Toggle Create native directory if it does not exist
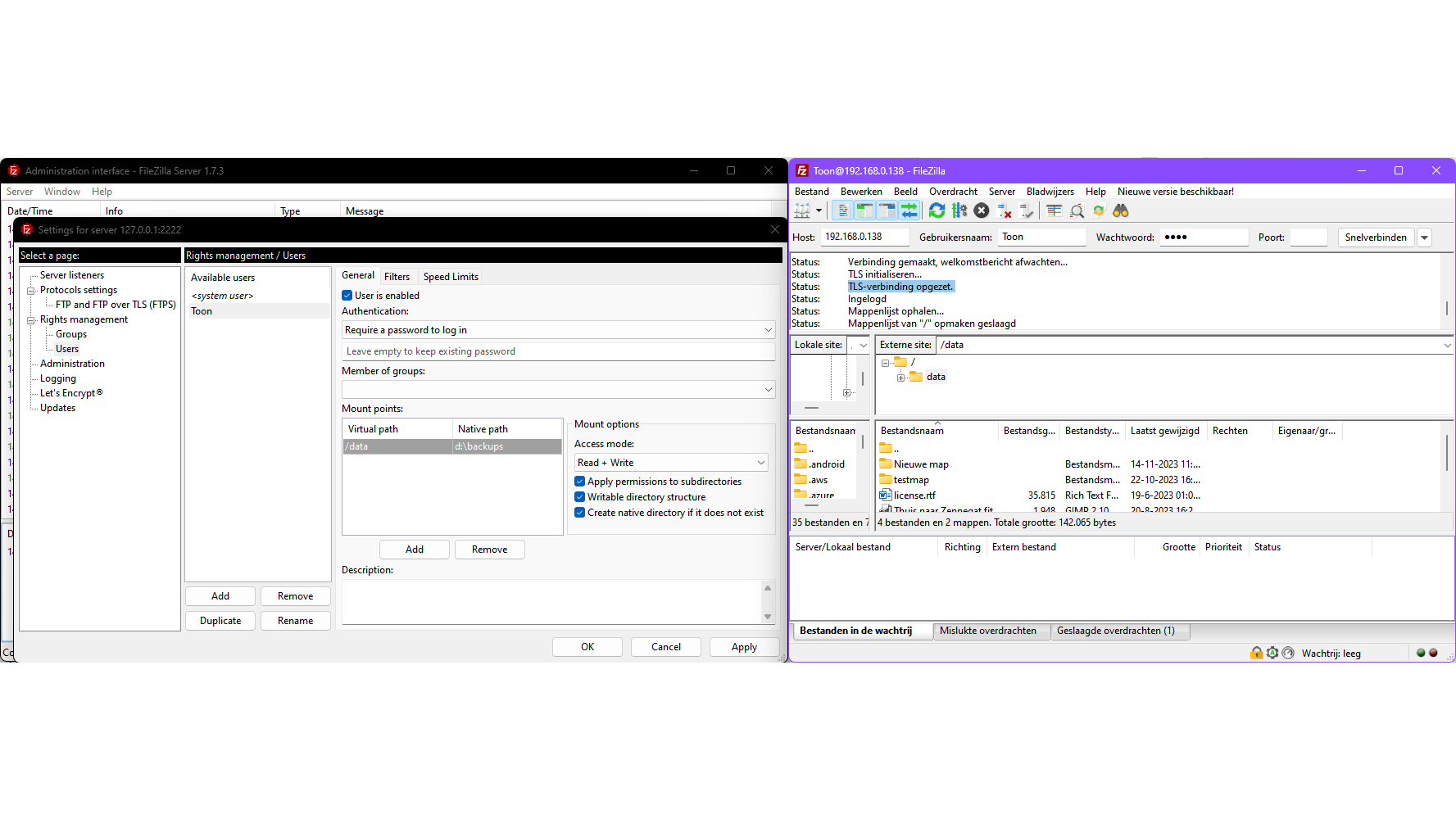The width and height of the screenshot is (1456, 819). tap(580, 513)
